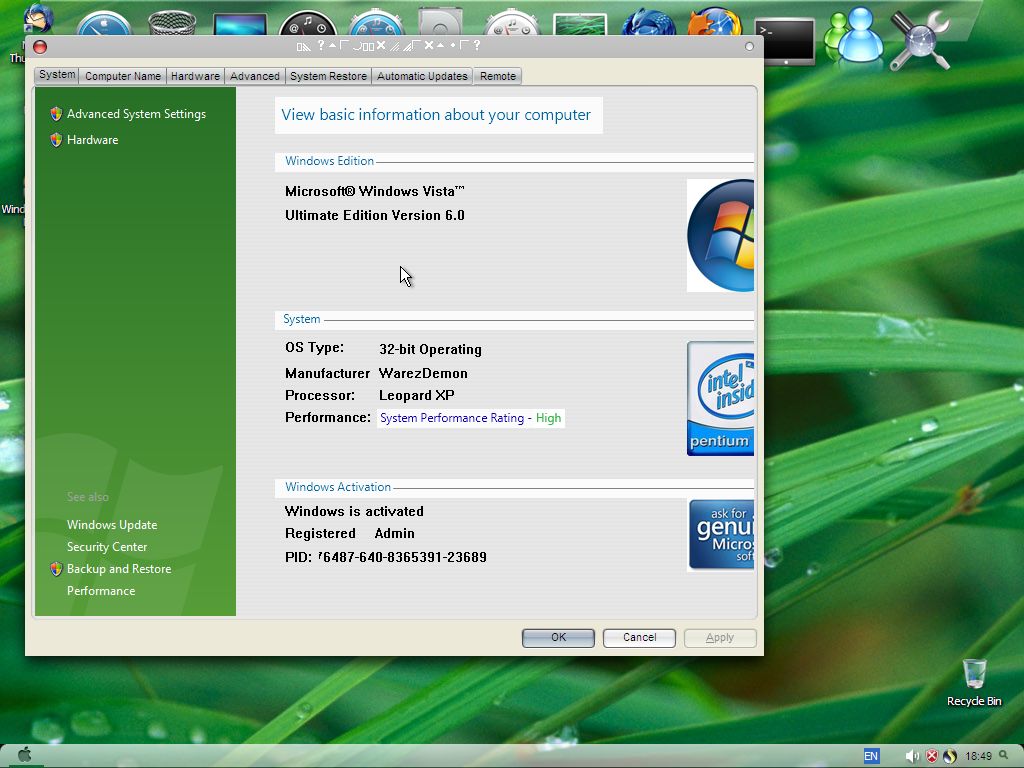Open Firefox from the dock
Screen dimensions: 1024x768
coord(714,21)
